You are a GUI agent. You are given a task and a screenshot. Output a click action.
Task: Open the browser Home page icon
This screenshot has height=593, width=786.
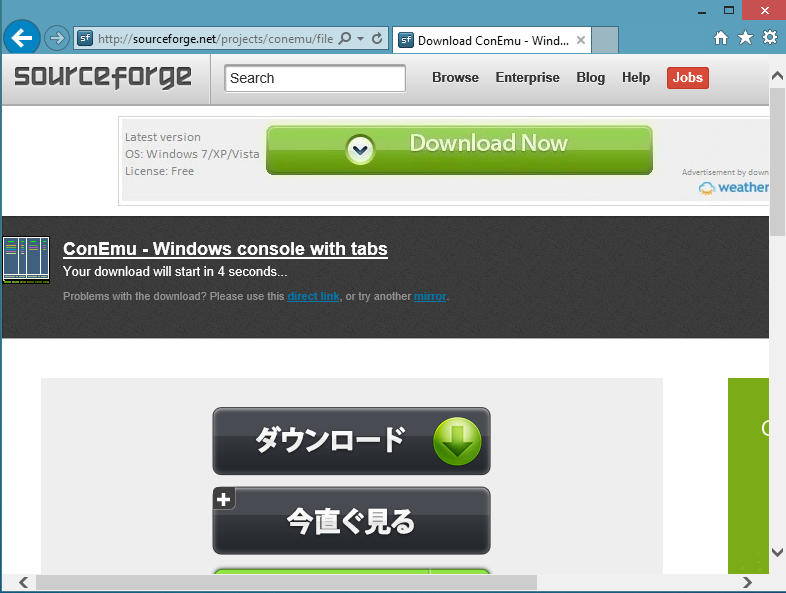click(721, 38)
